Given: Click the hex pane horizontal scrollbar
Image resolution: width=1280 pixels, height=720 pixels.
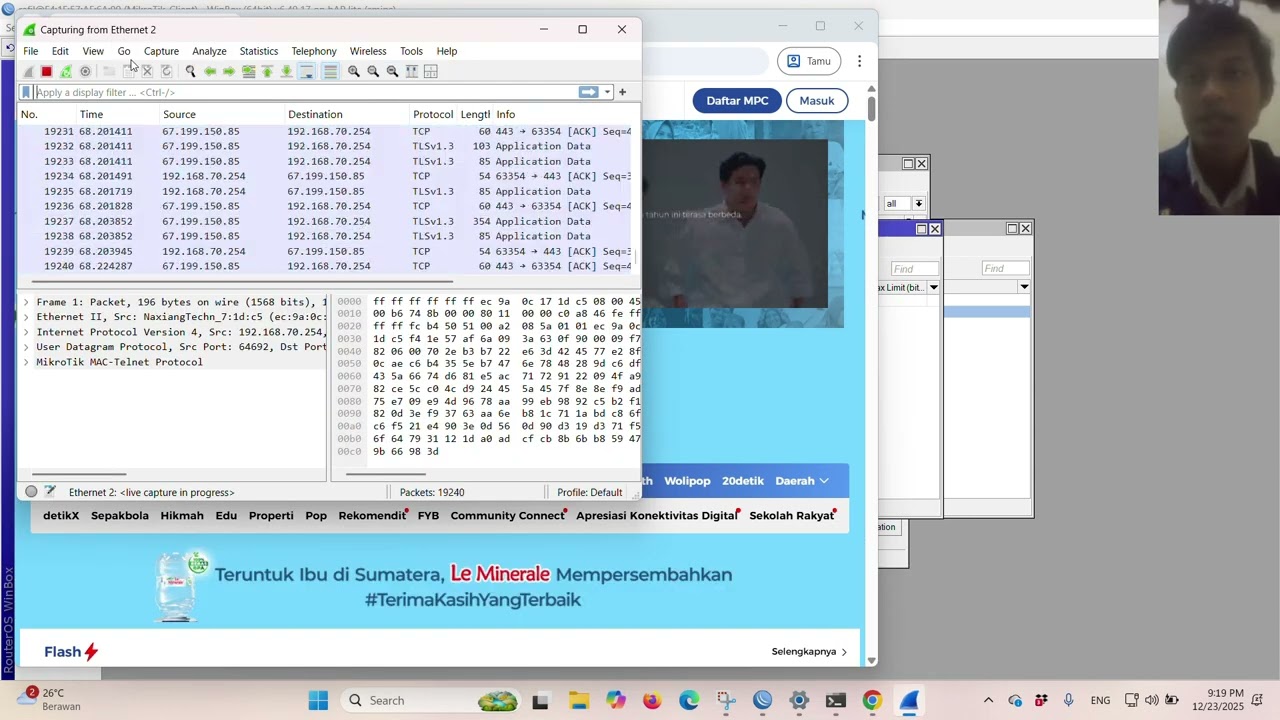Looking at the screenshot, I should (385, 474).
